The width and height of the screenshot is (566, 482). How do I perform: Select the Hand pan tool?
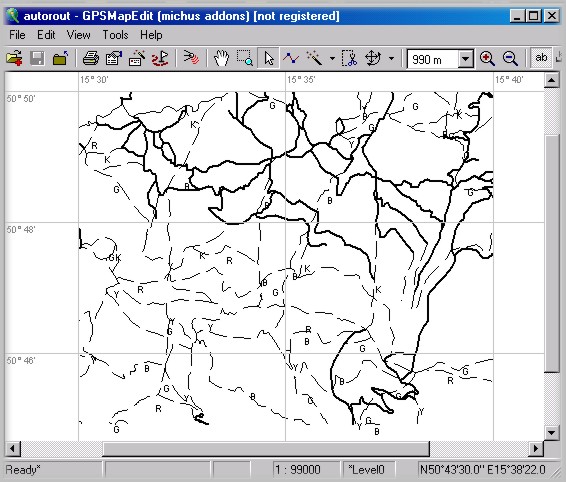(x=221, y=58)
